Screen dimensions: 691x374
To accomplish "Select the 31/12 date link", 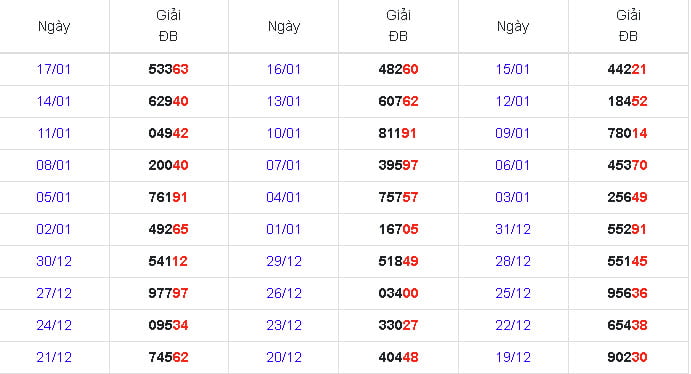I will [513, 229].
